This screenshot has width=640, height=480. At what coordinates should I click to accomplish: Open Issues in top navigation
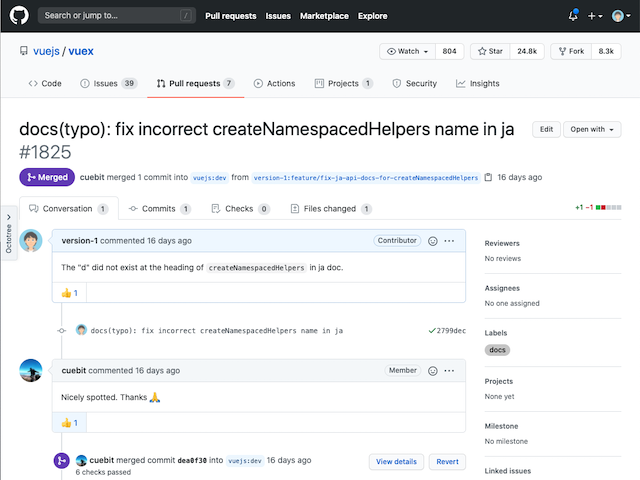pyautogui.click(x=278, y=16)
